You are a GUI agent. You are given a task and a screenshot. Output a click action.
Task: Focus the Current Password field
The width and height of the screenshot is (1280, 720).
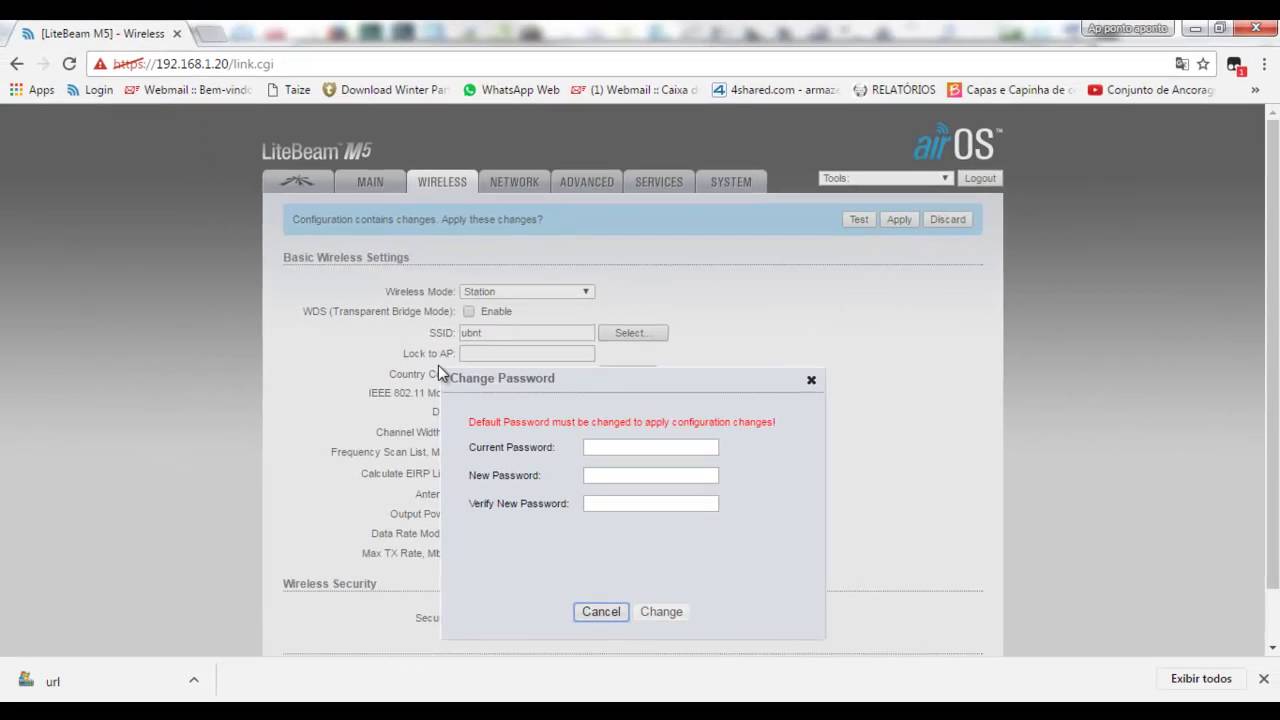tap(651, 447)
